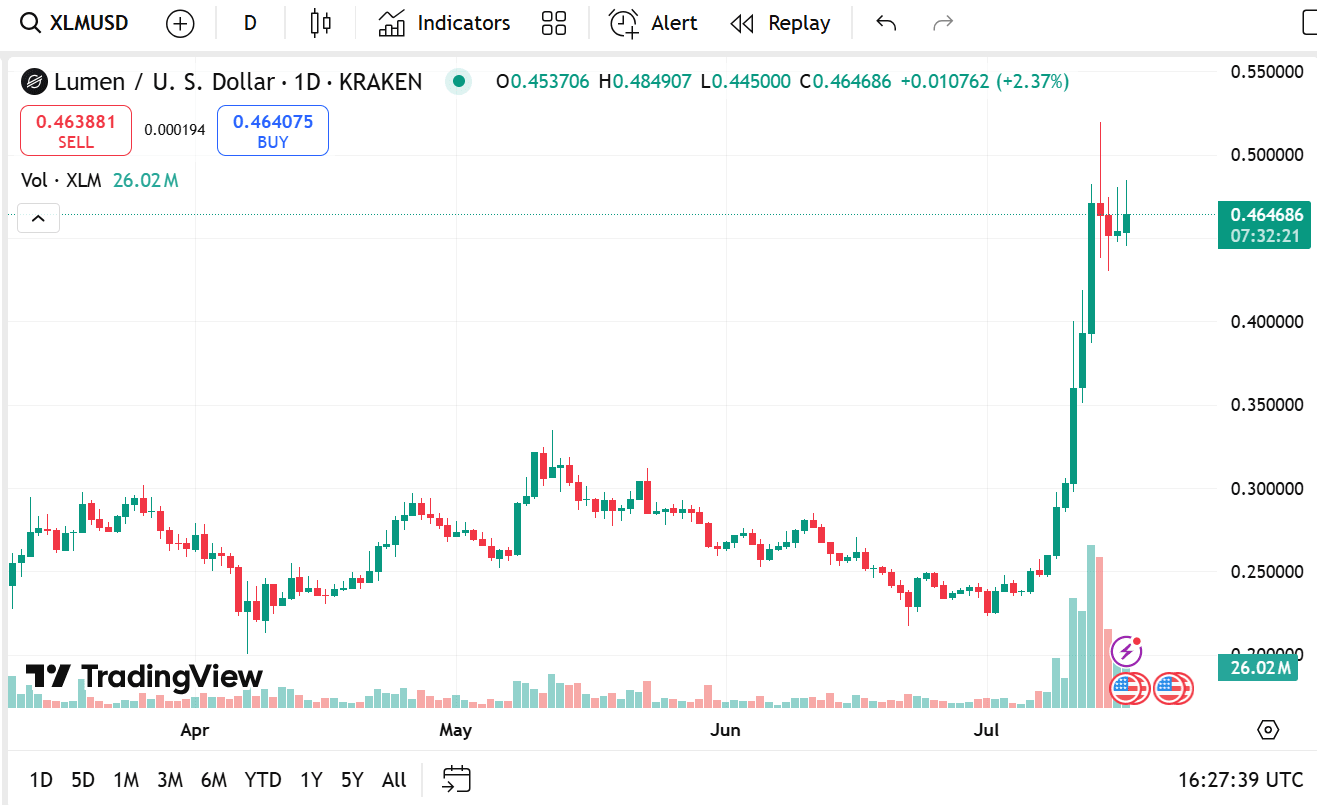Open the layout templates grid icon
The image size is (1317, 805).
tap(553, 23)
